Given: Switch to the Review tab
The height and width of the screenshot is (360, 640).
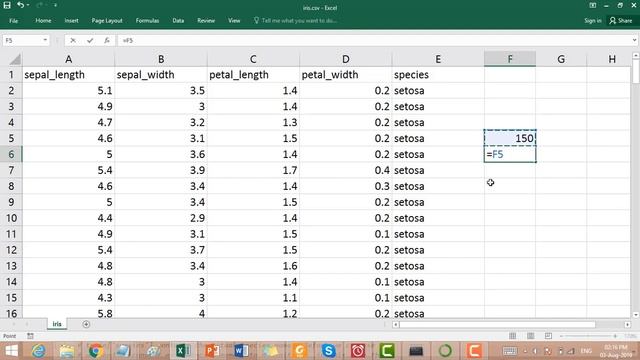Looking at the screenshot, I should click(206, 20).
